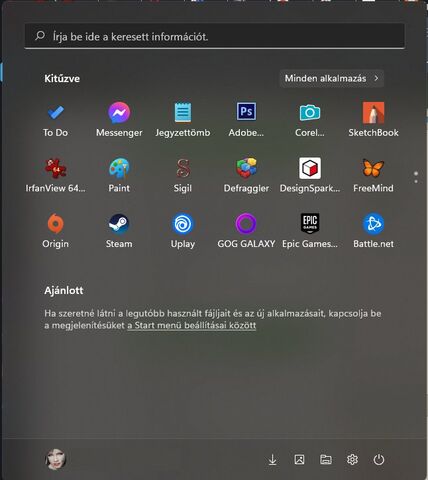Open Jegyzettömb notepad app
Screen dimensions: 428x480
(x=183, y=119)
